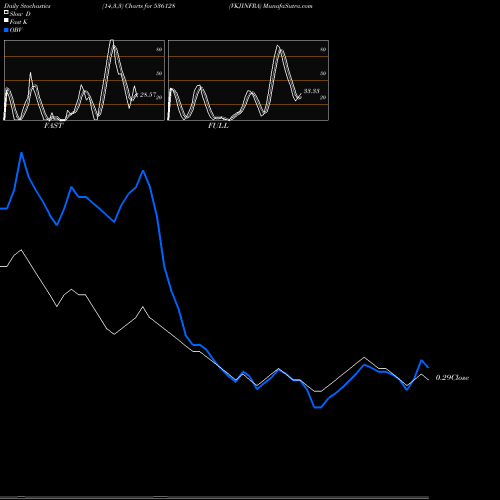Click the Fast K legend swatch
Image resolution: width=500 pixels, height=500 pixels.
coord(6,20)
